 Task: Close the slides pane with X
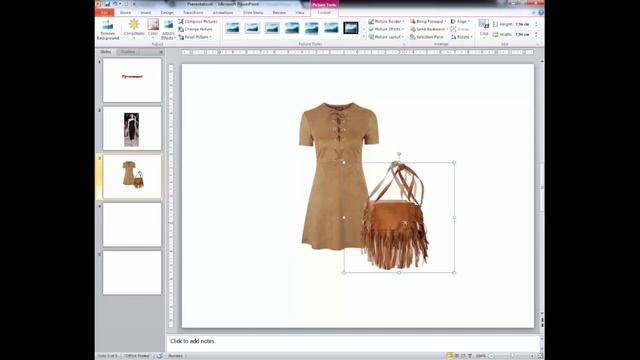point(161,52)
